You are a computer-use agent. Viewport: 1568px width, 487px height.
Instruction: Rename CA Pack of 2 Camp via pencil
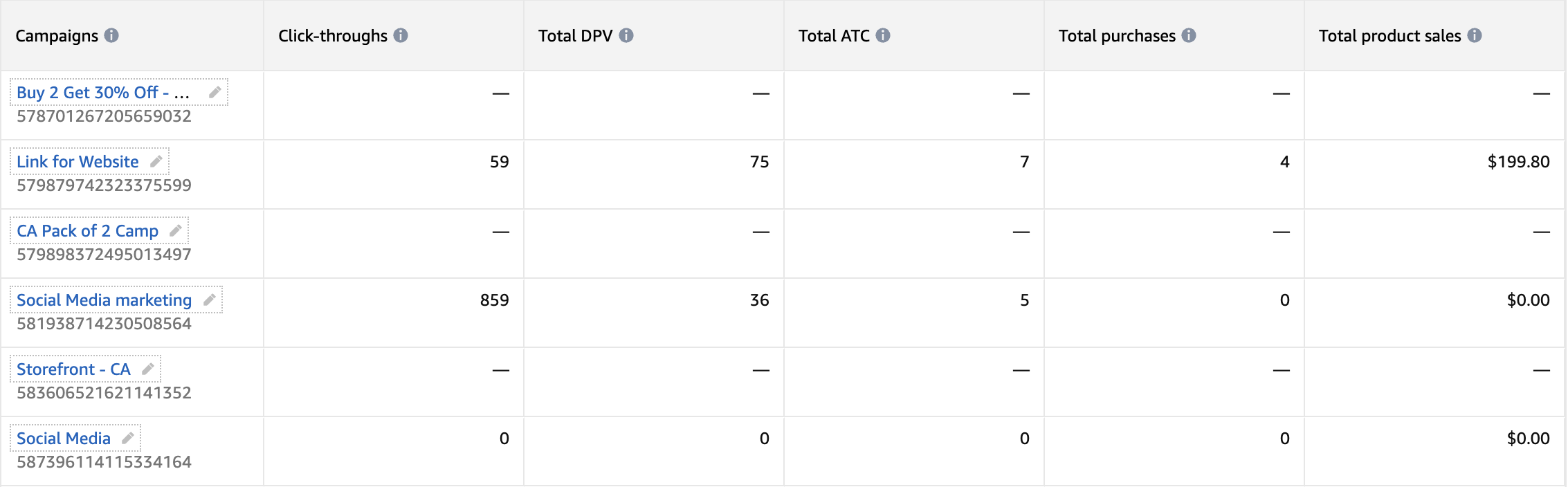click(x=176, y=230)
